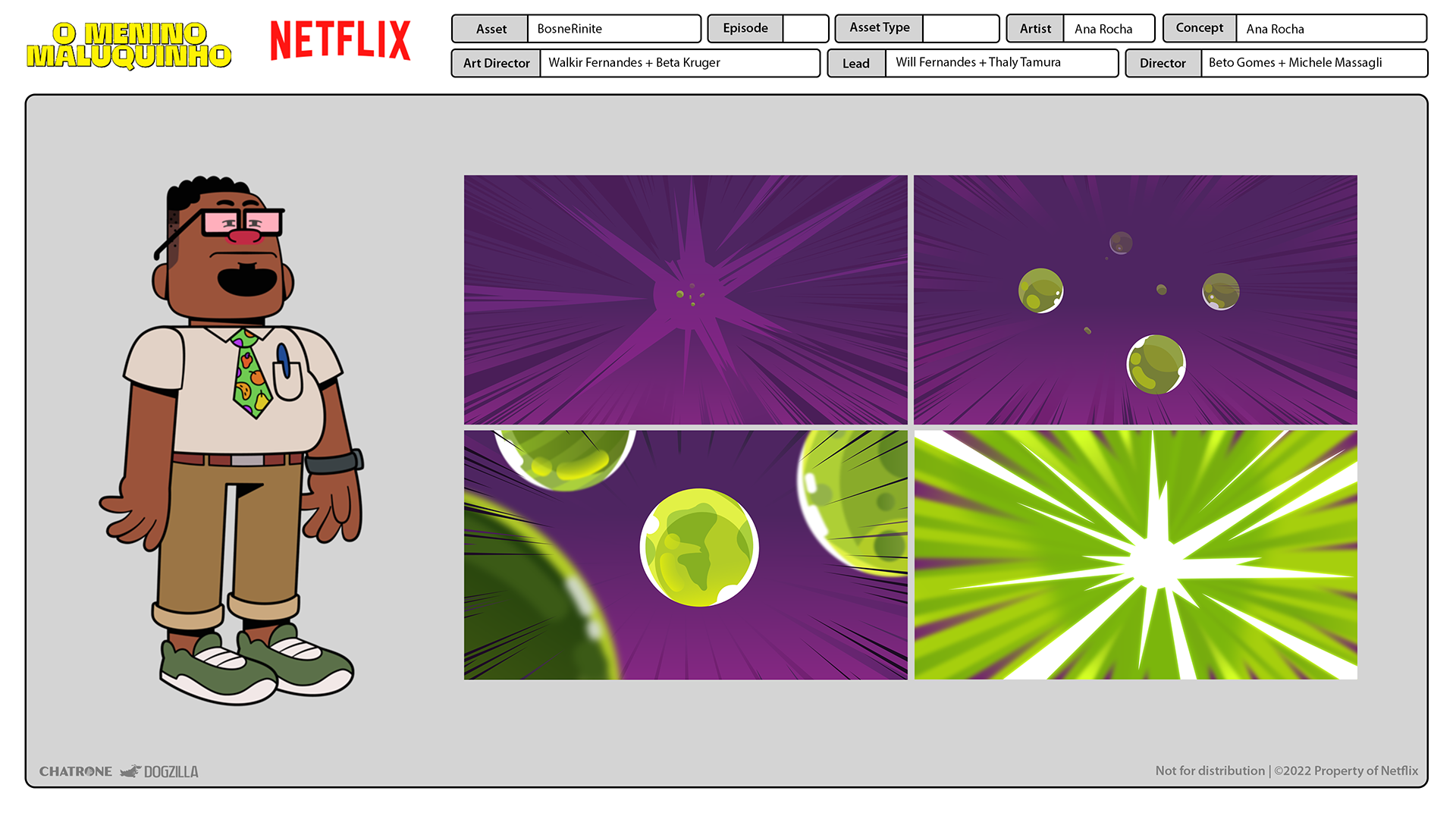Click the Chatrone logo at bottom left
1456x819 pixels.
tap(75, 771)
